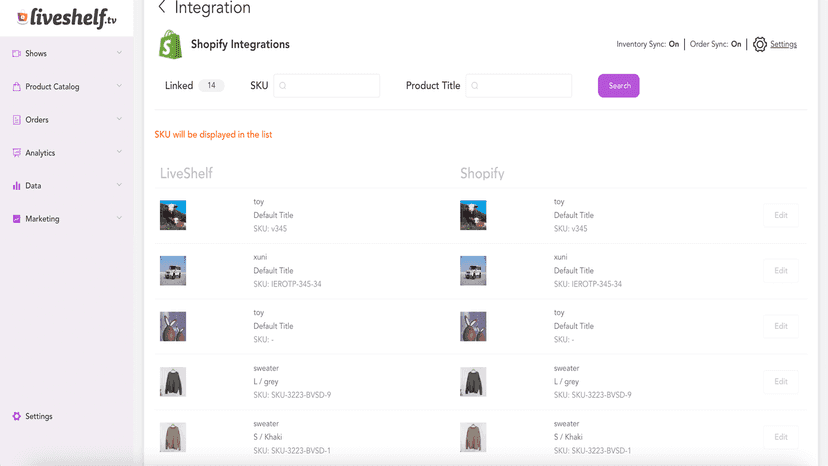This screenshot has width=828, height=466.
Task: Go back using the Integration arrow
Action: click(x=162, y=7)
